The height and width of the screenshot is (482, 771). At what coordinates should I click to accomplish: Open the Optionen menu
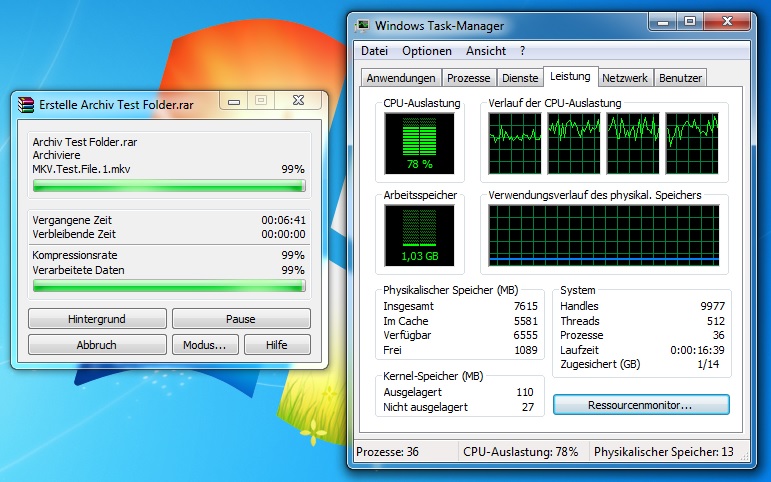click(426, 51)
